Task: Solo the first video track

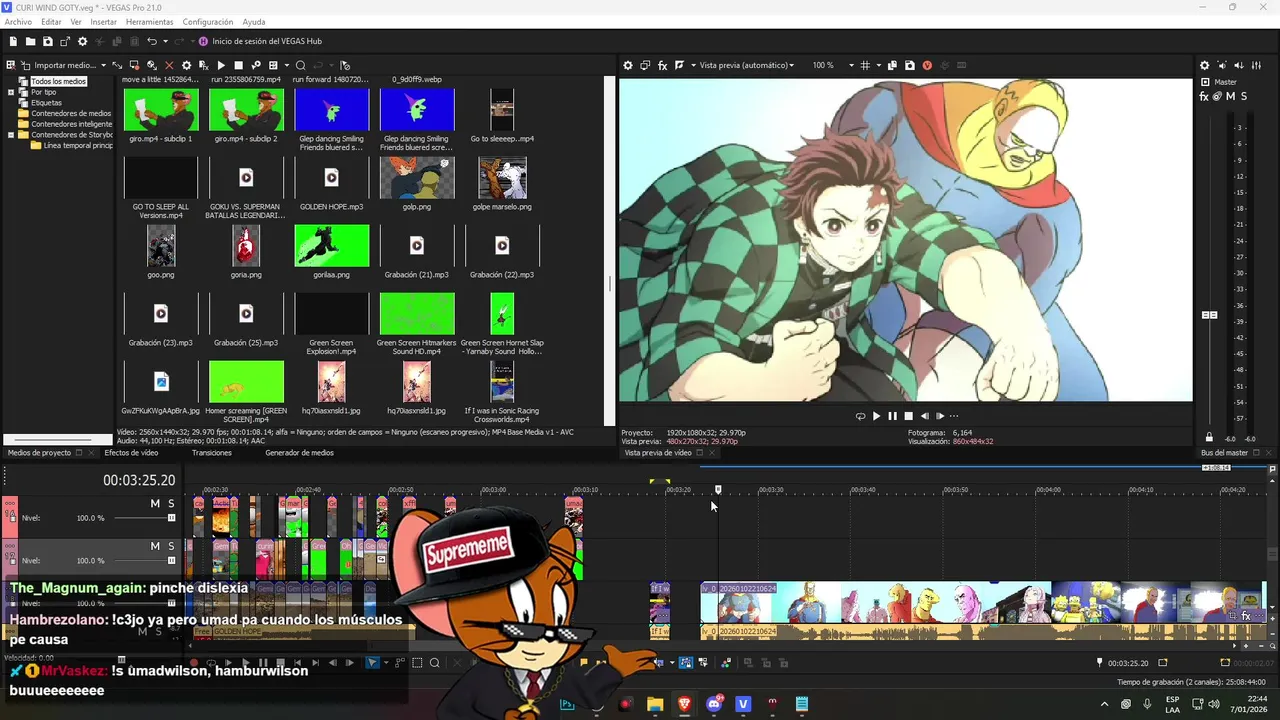Action: 171,503
